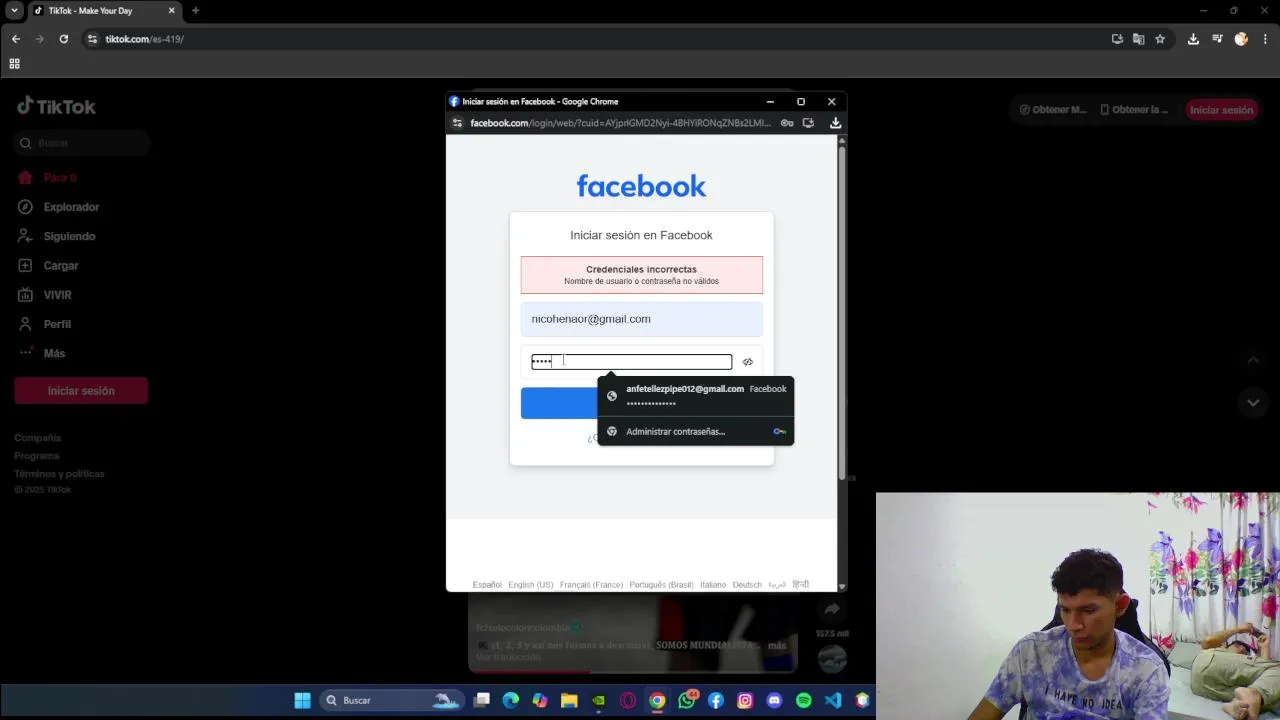Expand Términos y políticas footer section

(x=59, y=474)
